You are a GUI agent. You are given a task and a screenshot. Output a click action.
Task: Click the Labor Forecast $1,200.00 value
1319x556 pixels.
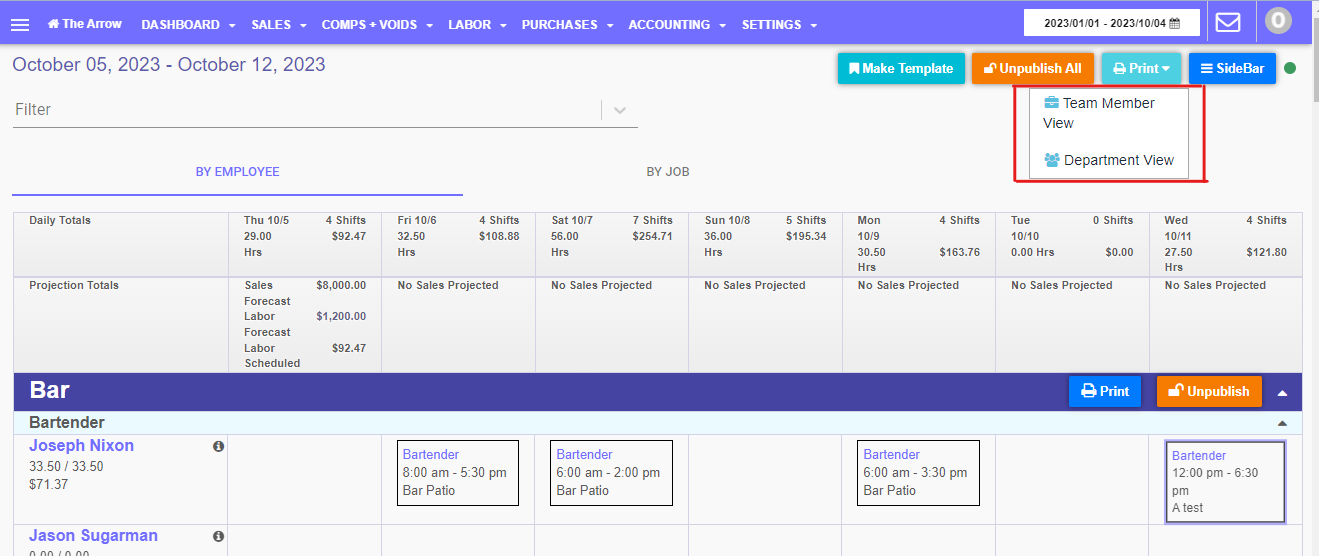(341, 316)
